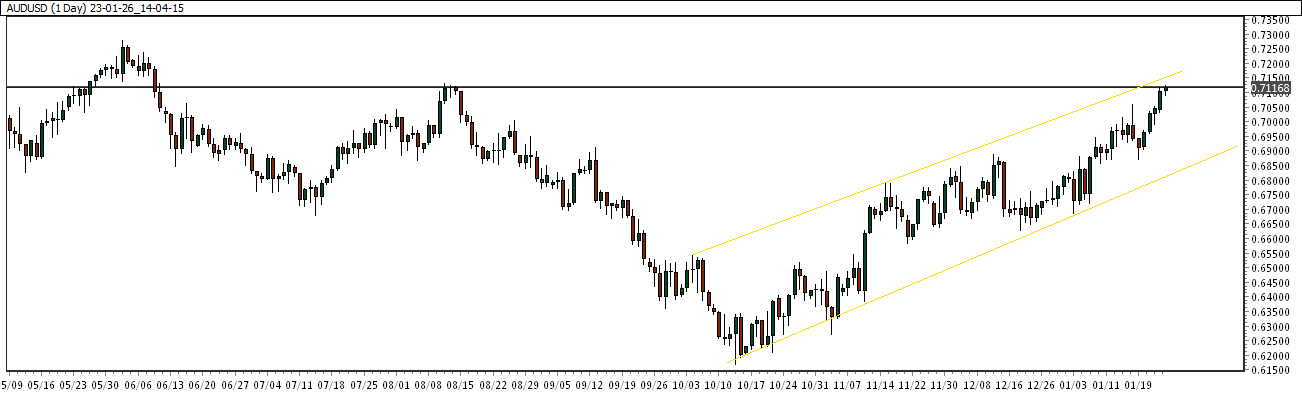Screen dimensions: 1302x411
Task: Click the 08/01 date axis label
Action: tap(397, 384)
